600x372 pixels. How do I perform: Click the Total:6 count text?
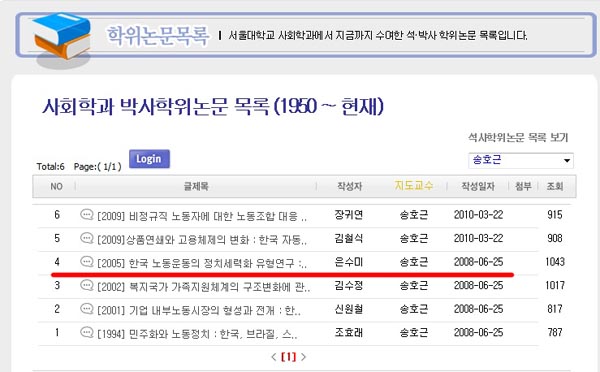pyautogui.click(x=51, y=166)
